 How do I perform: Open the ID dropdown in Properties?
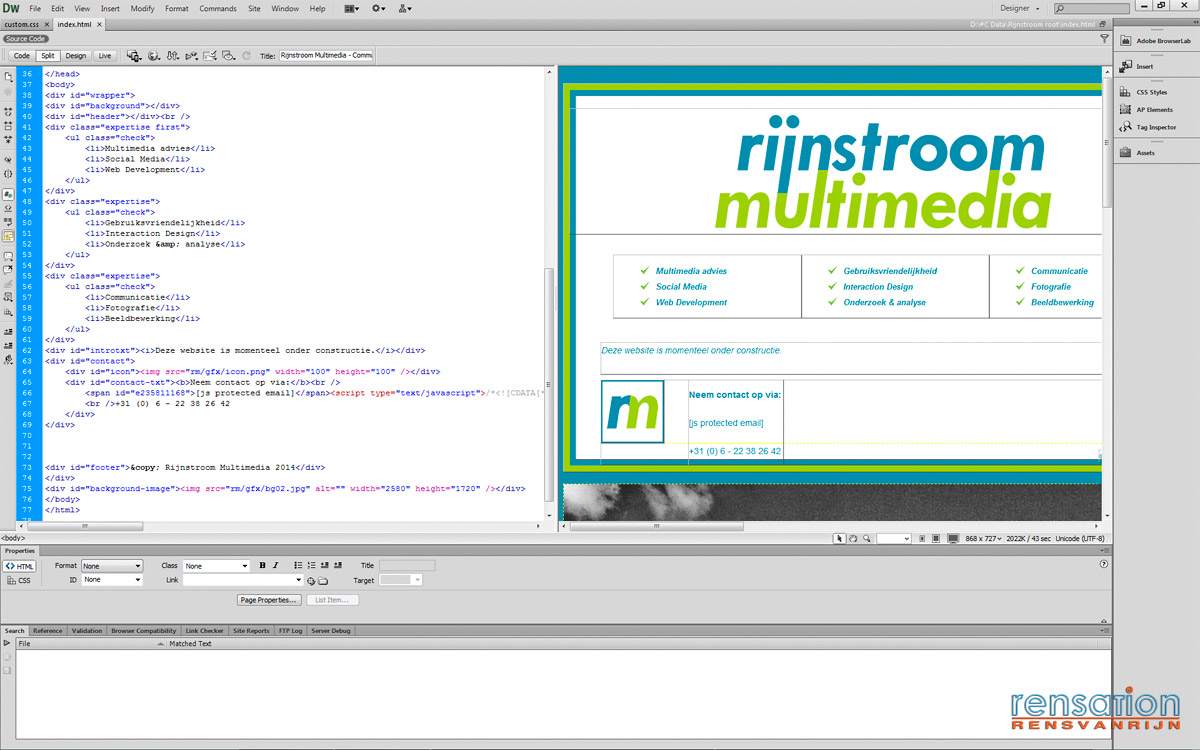coord(112,580)
